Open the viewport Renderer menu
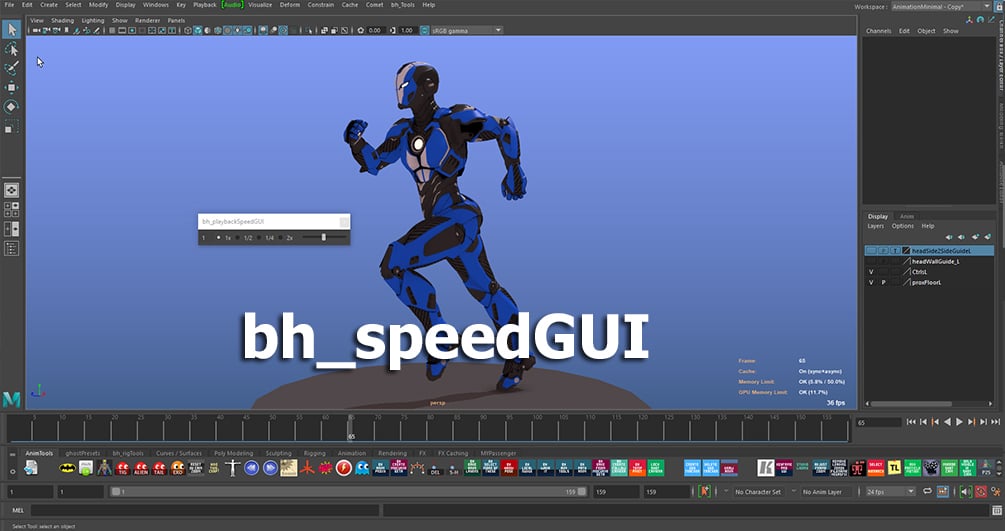 [147, 21]
